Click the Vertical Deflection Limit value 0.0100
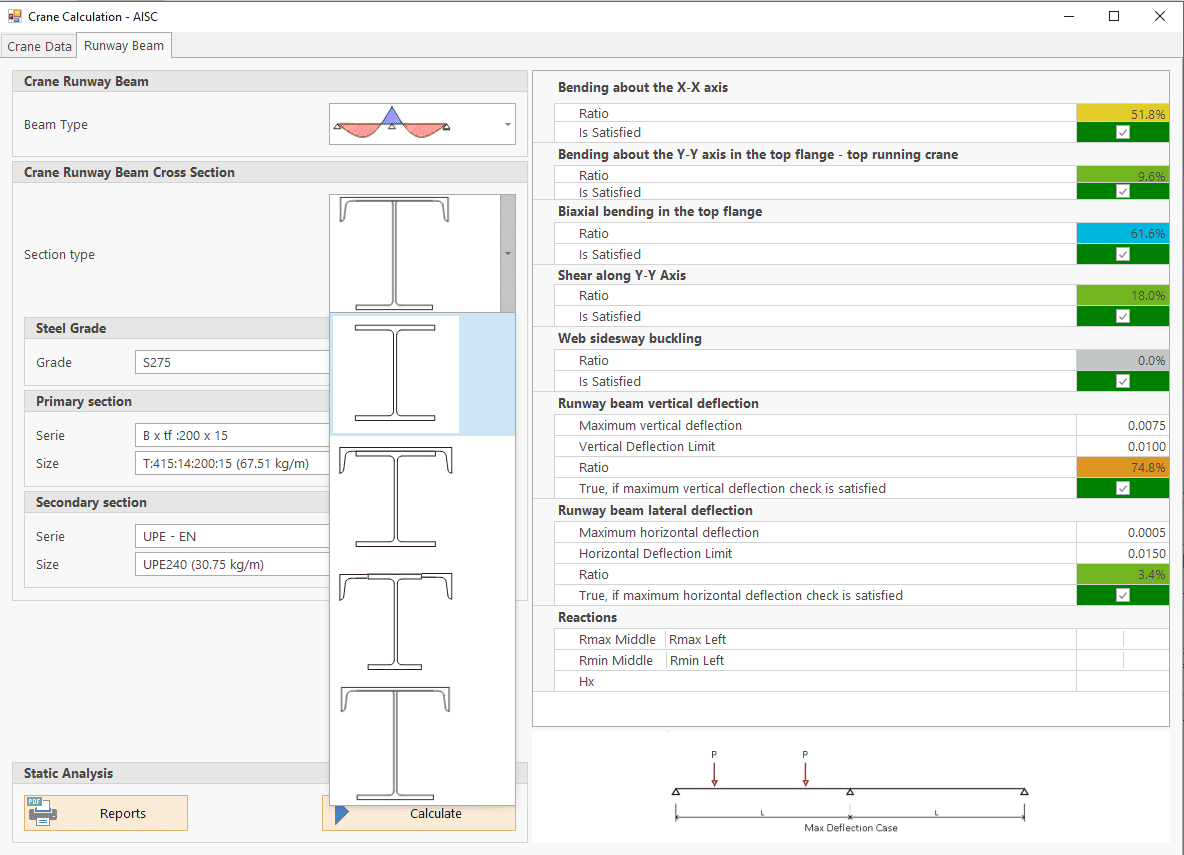The image size is (1184, 855). (x=1122, y=447)
